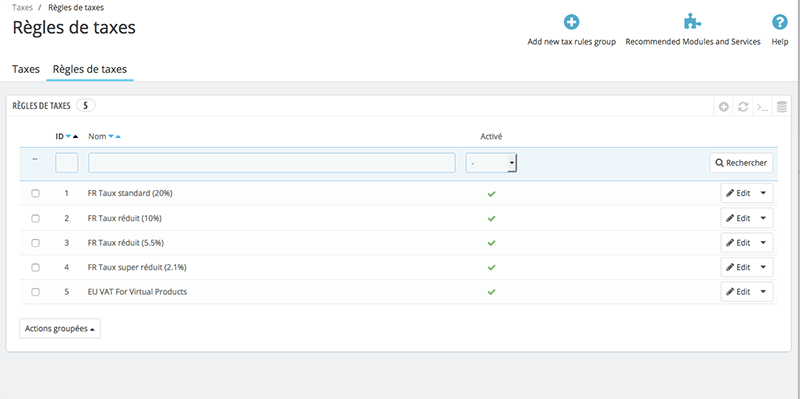Click the Taxes breadcrumb link

(x=22, y=8)
